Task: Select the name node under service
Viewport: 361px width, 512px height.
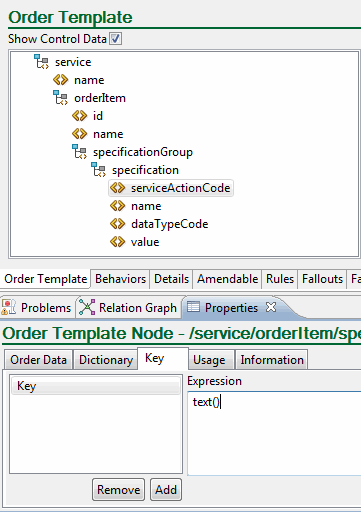Action: pos(89,80)
